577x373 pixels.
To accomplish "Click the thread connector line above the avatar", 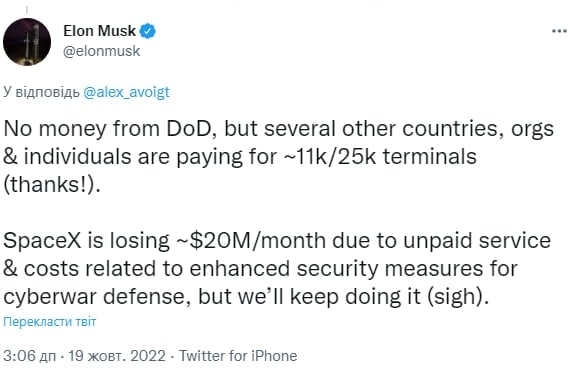I will click(x=27, y=11).
